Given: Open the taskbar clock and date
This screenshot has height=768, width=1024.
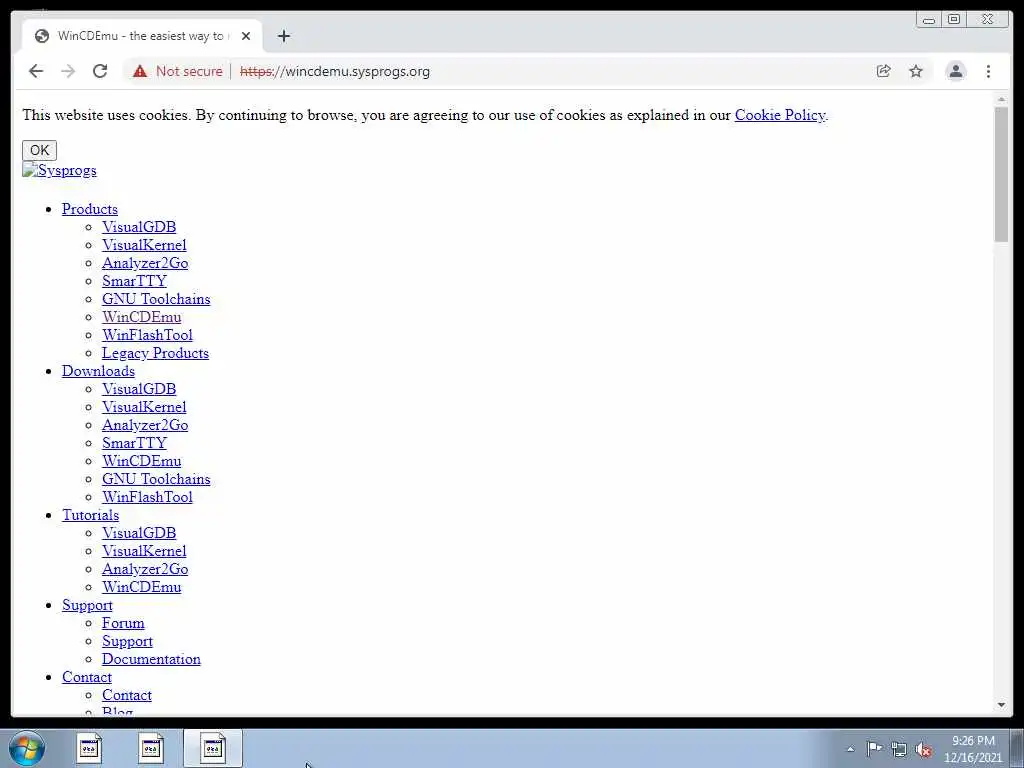Looking at the screenshot, I should (x=973, y=749).
